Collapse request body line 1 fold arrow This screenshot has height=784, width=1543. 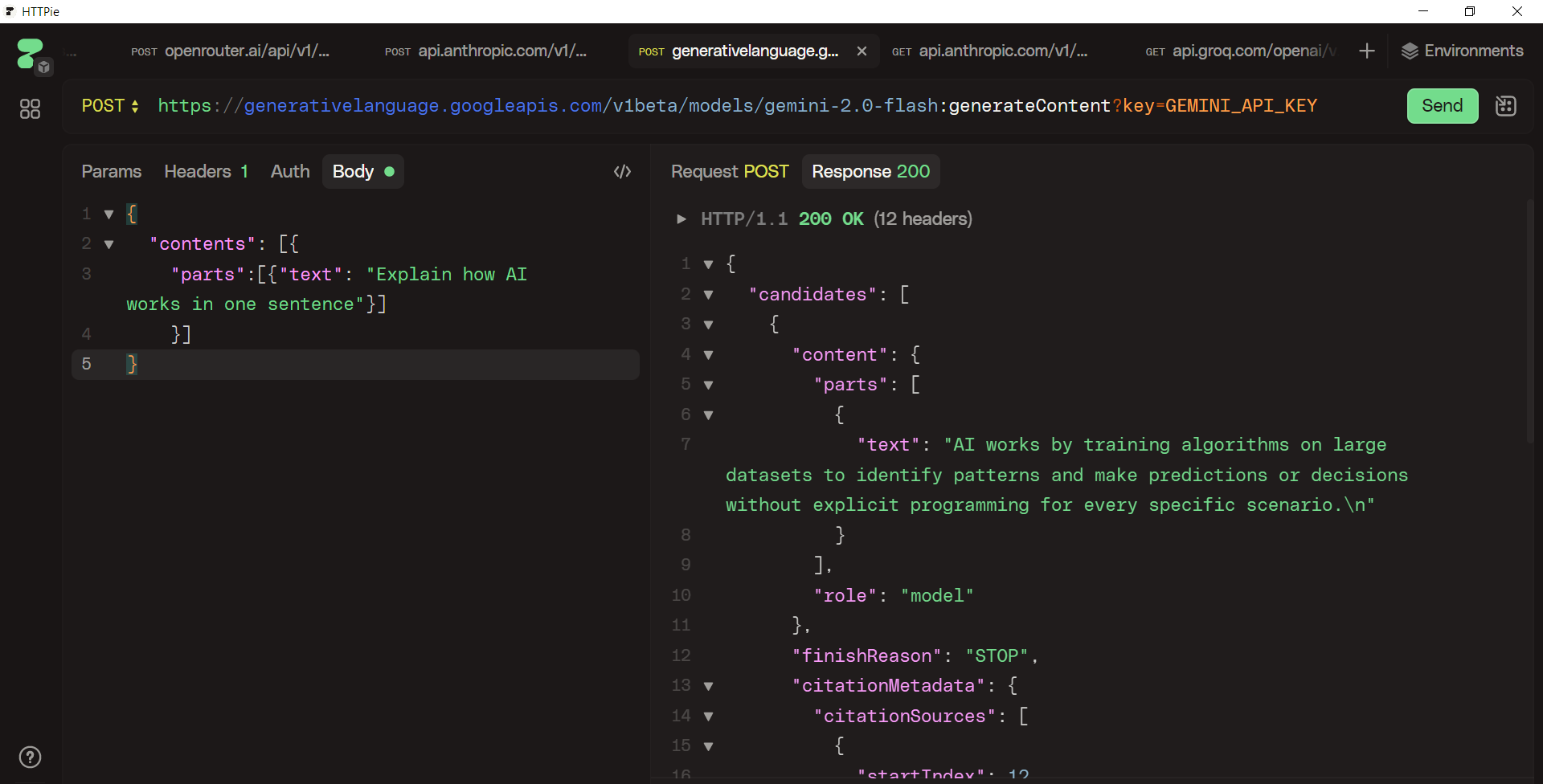108,214
